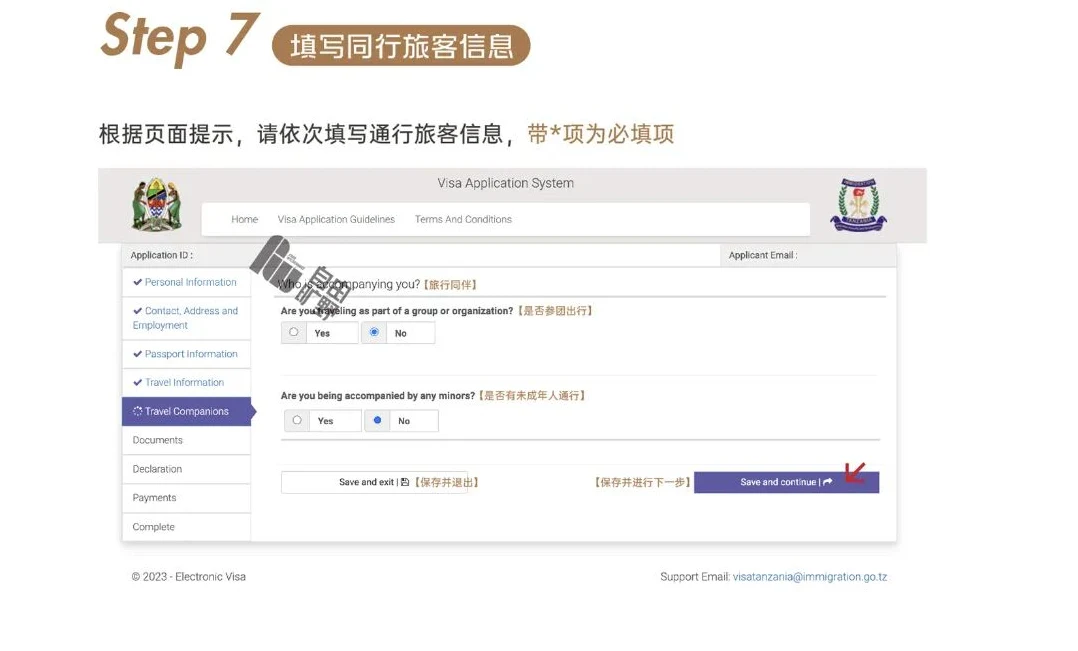Select the Travel Companions step
This screenshot has width=1078, height=651.
[186, 411]
